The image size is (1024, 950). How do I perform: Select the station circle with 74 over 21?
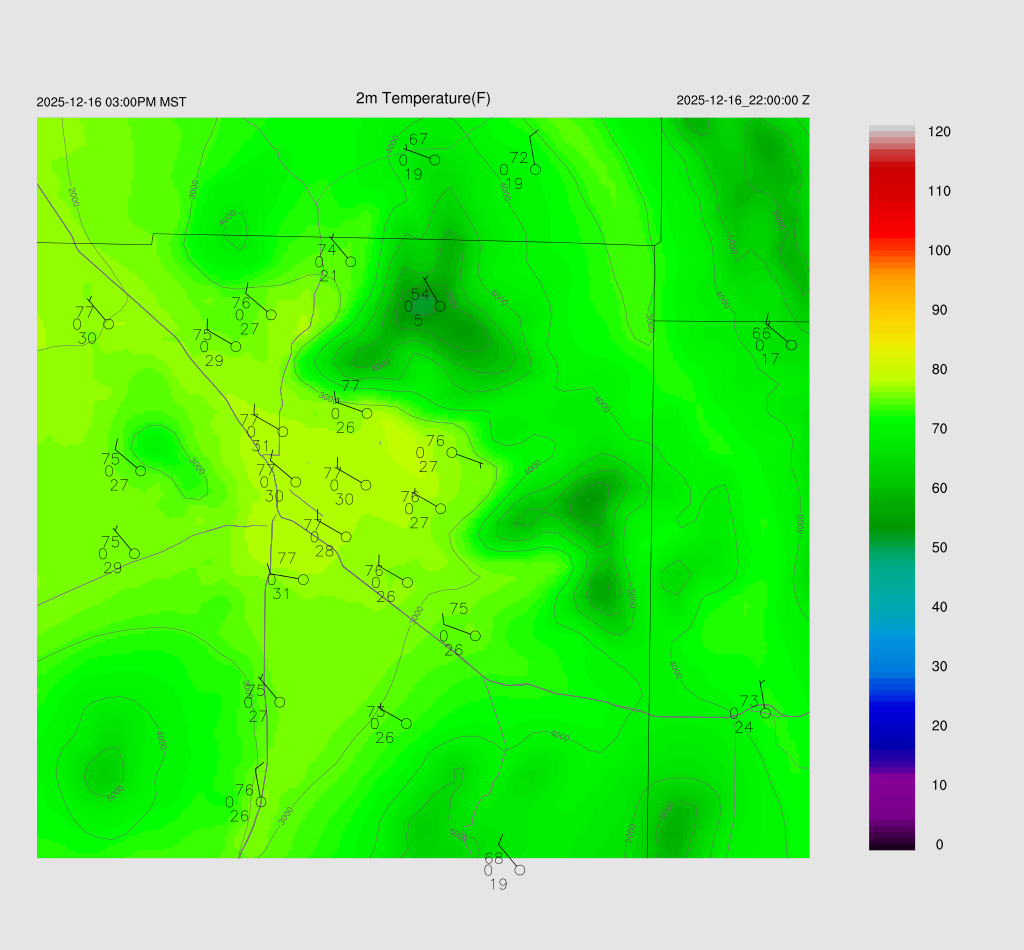tap(350, 262)
